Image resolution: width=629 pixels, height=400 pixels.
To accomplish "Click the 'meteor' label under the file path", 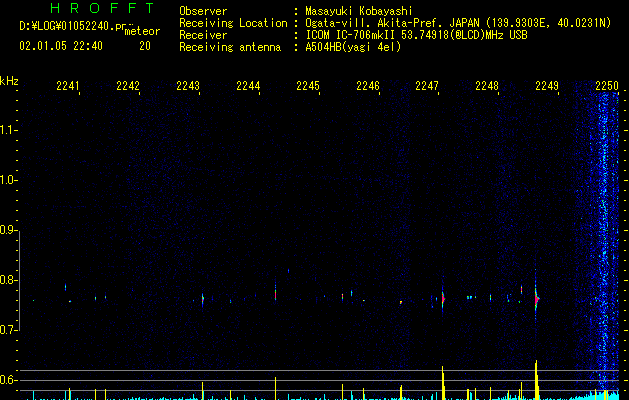I will coord(142,31).
